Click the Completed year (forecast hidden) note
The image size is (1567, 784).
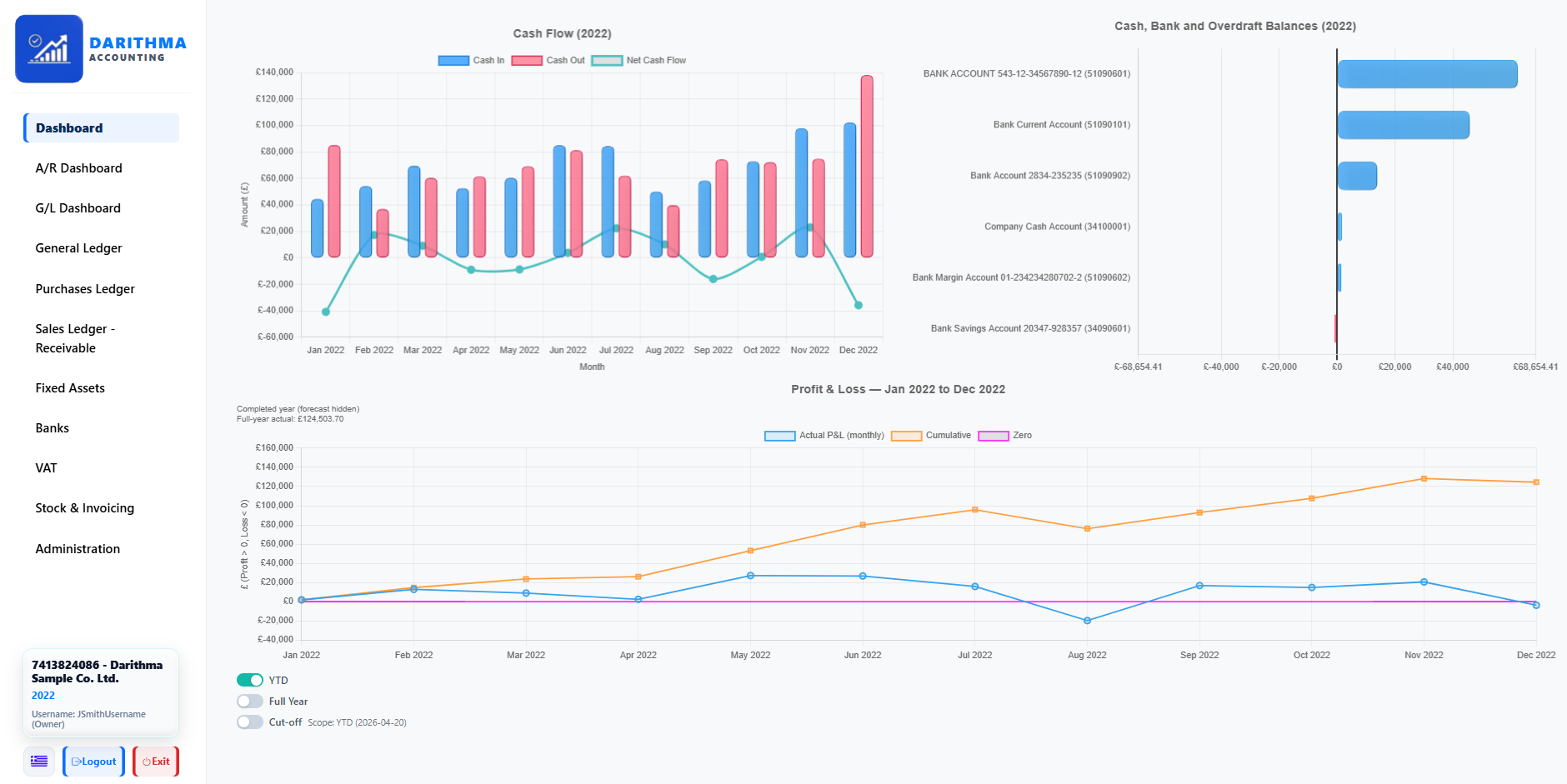(x=298, y=409)
